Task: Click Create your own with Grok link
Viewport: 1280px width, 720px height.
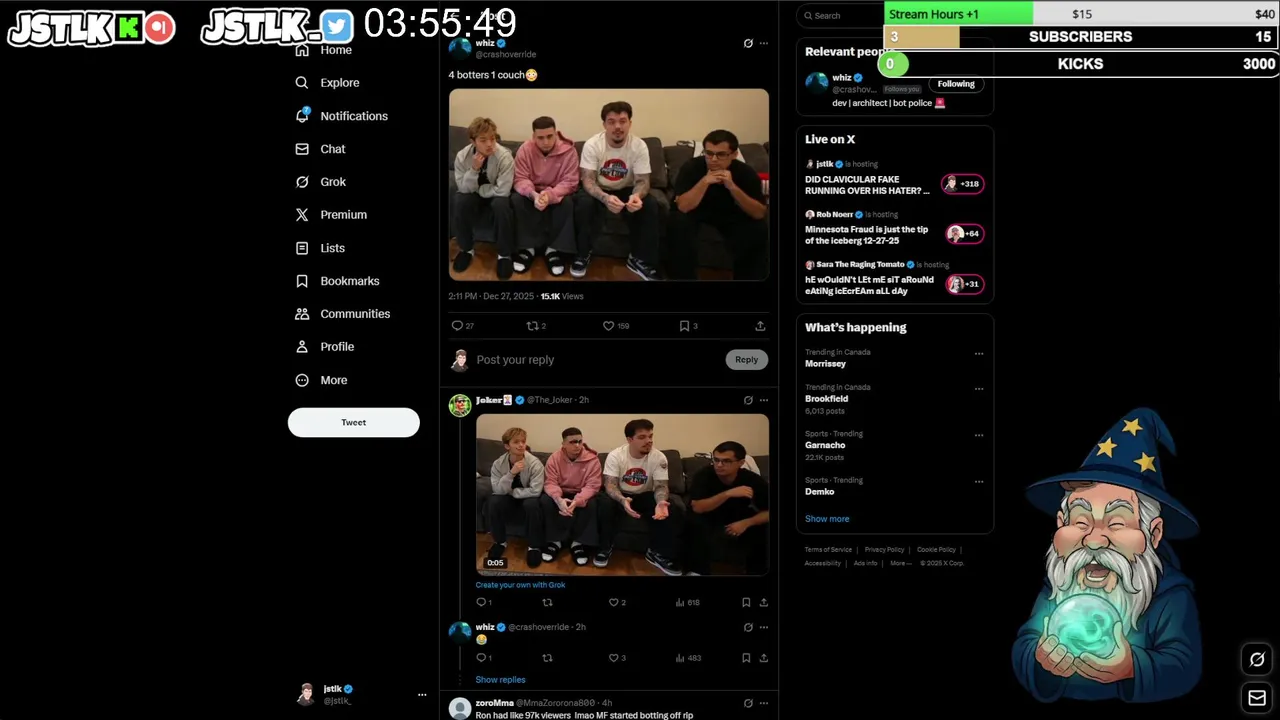Action: coord(520,585)
